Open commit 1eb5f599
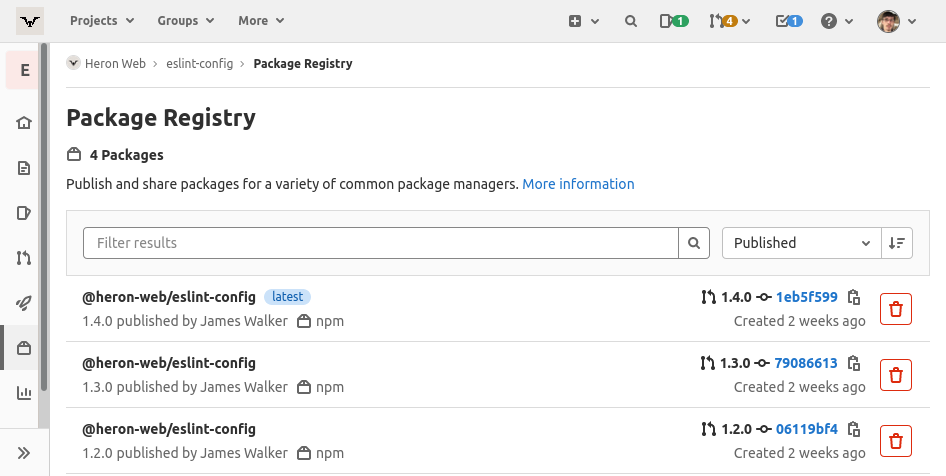Image resolution: width=946 pixels, height=476 pixels. tap(807, 297)
